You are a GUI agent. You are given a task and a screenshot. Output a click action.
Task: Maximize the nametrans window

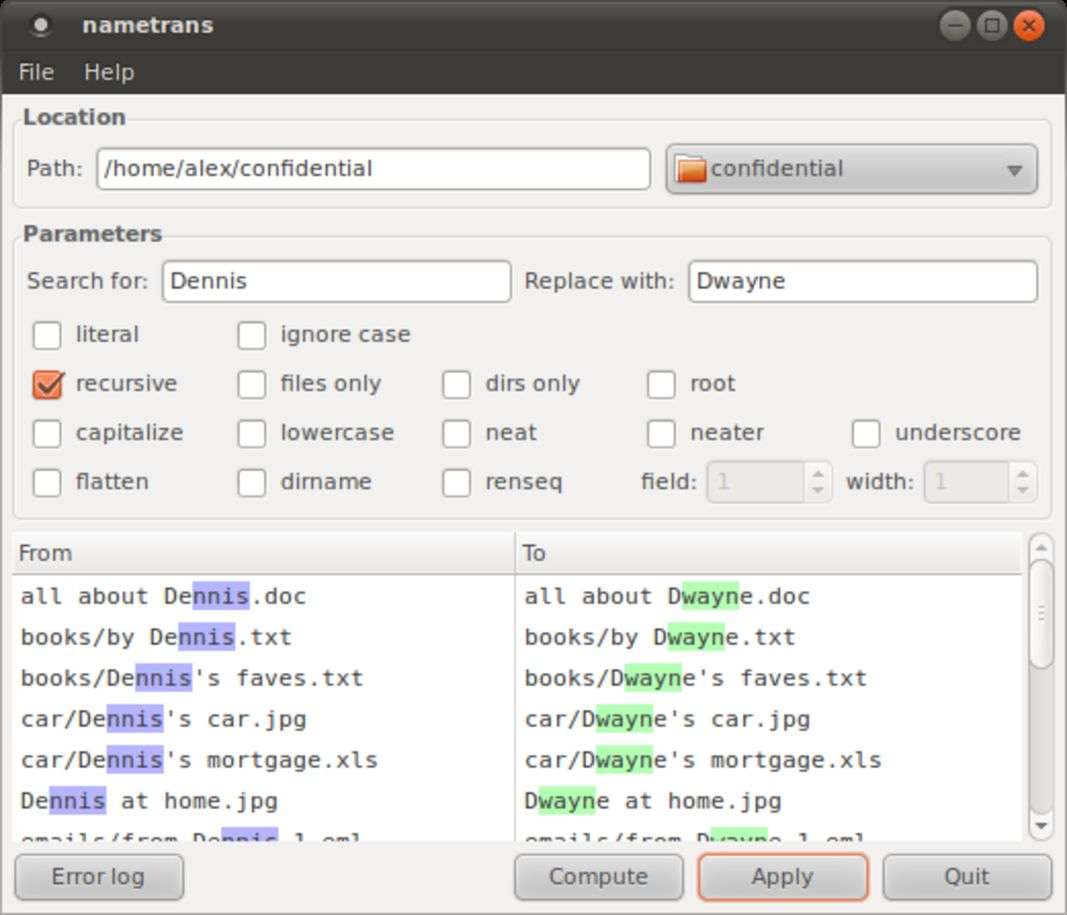pos(991,25)
